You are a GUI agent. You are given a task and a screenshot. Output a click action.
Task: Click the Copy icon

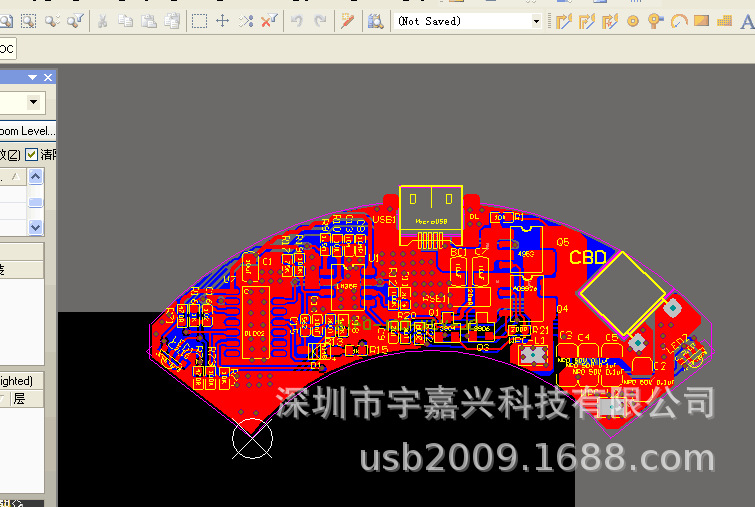click(126, 21)
